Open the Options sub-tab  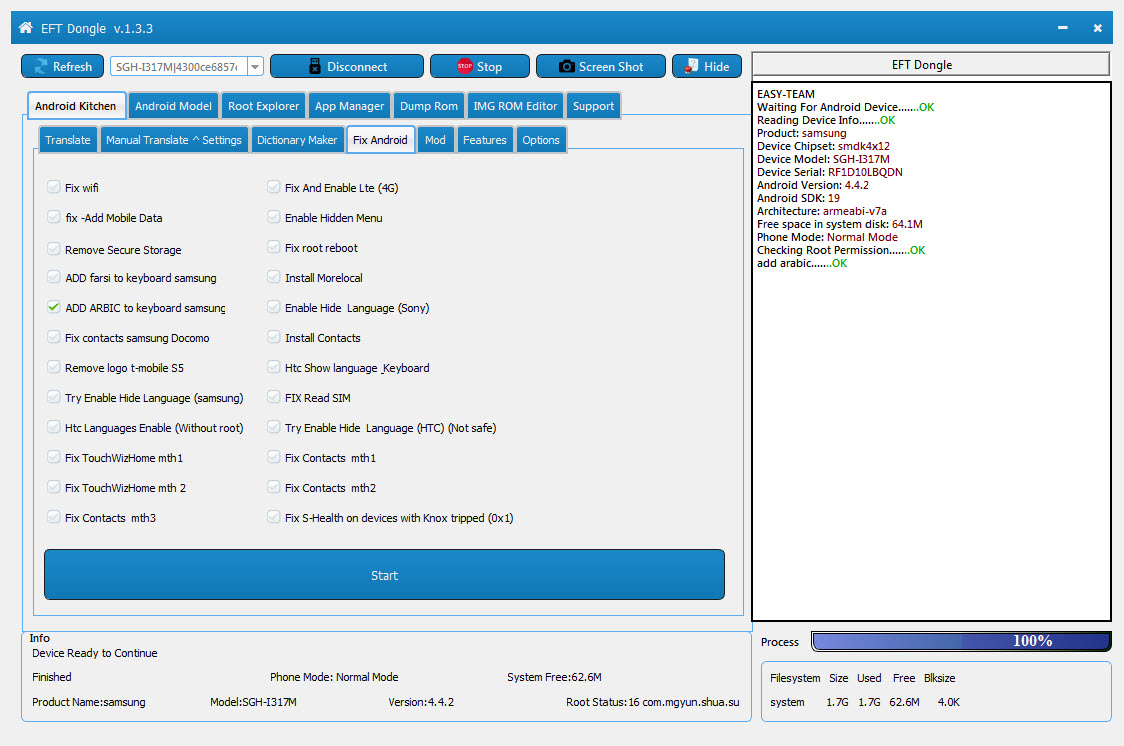point(541,140)
